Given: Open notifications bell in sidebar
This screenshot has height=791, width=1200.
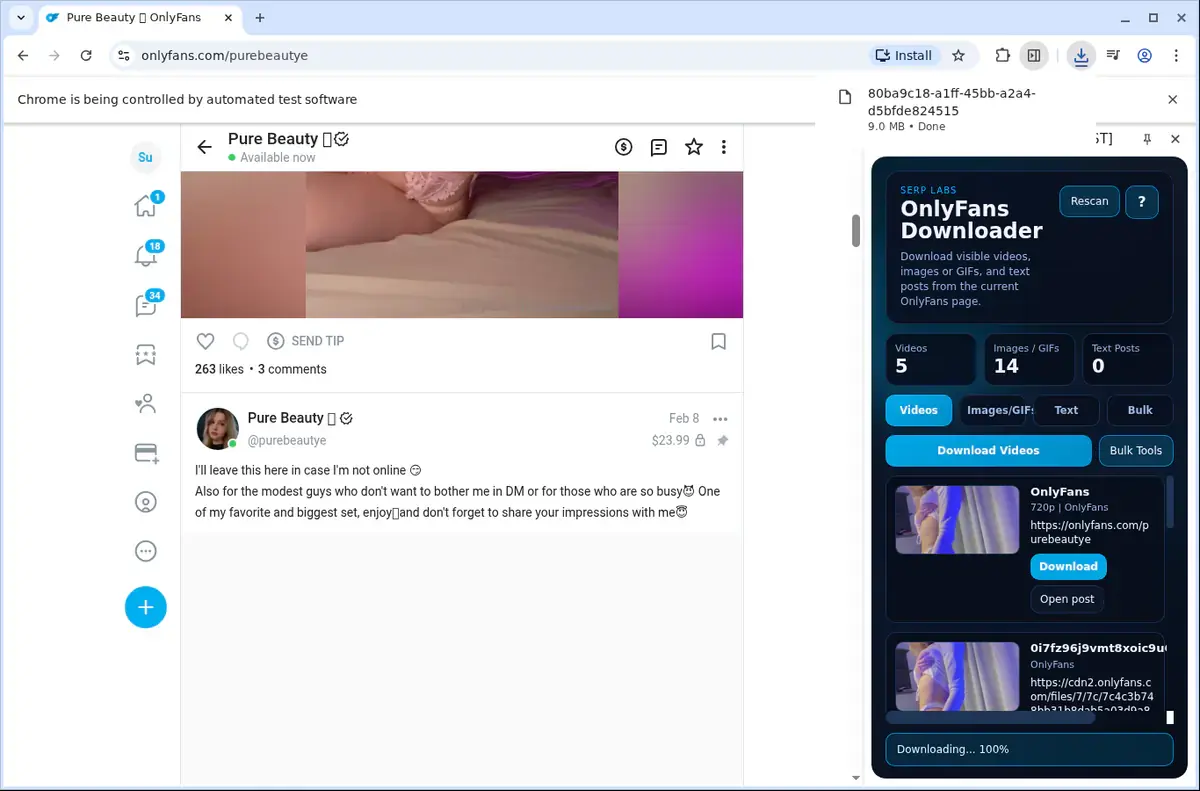Looking at the screenshot, I should coord(146,255).
